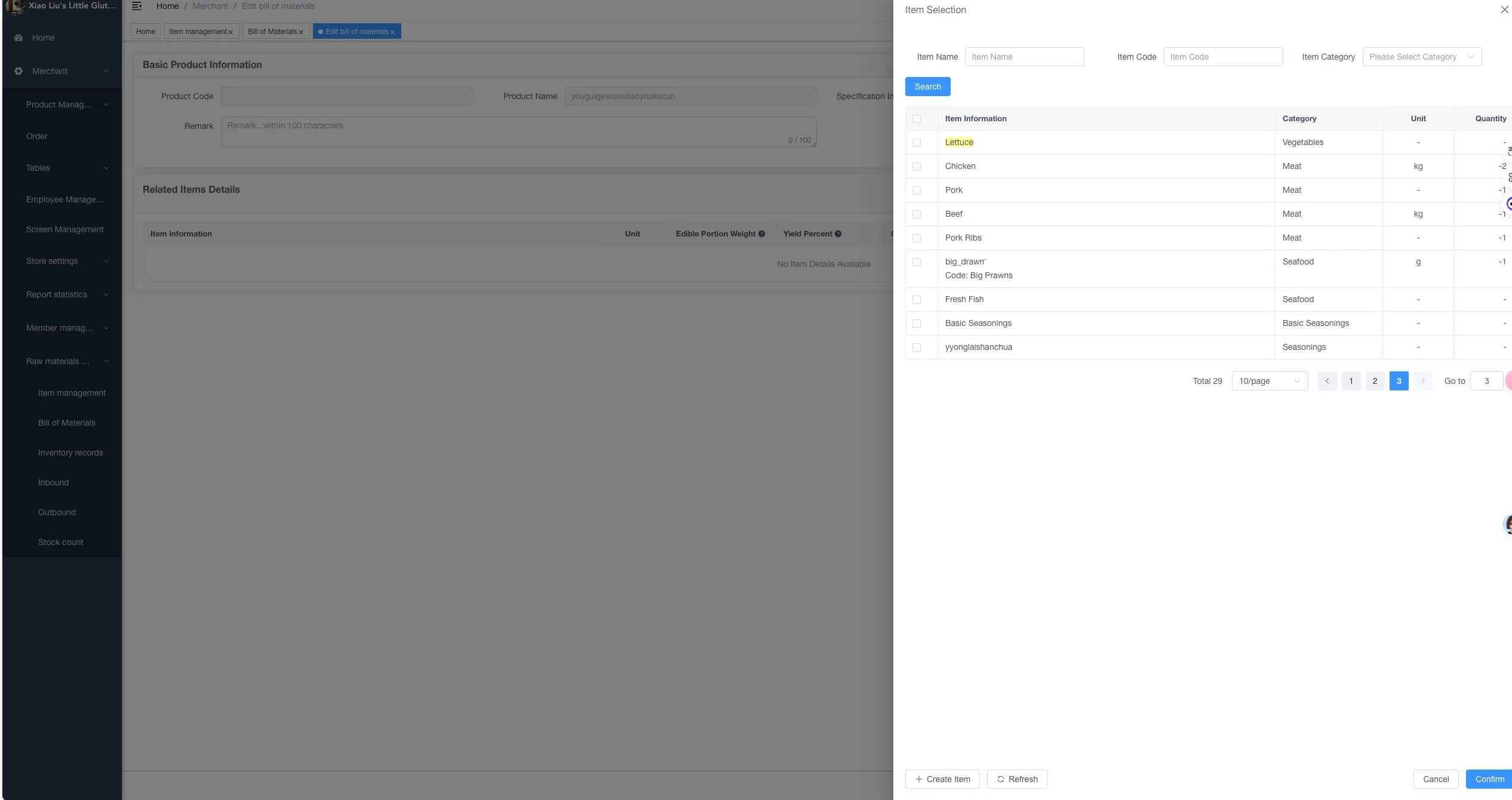Image resolution: width=1512 pixels, height=800 pixels.
Task: Check the Beef row checkbox
Action: pyautogui.click(x=917, y=214)
